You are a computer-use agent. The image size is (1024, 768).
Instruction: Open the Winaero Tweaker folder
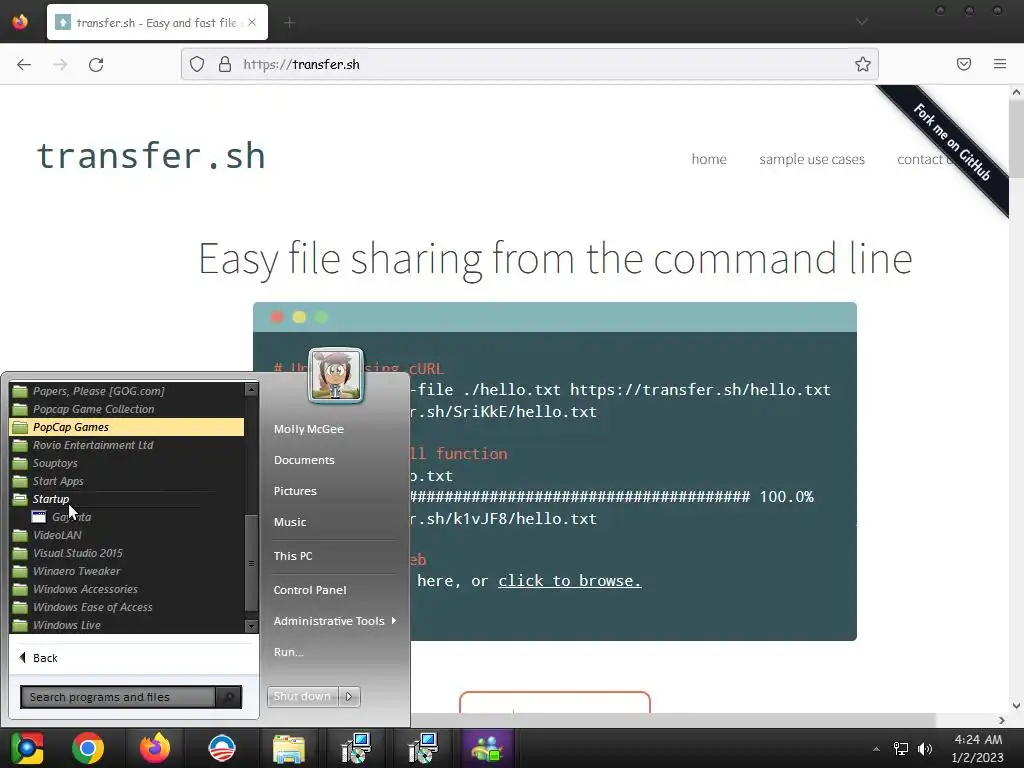pyautogui.click(x=127, y=571)
